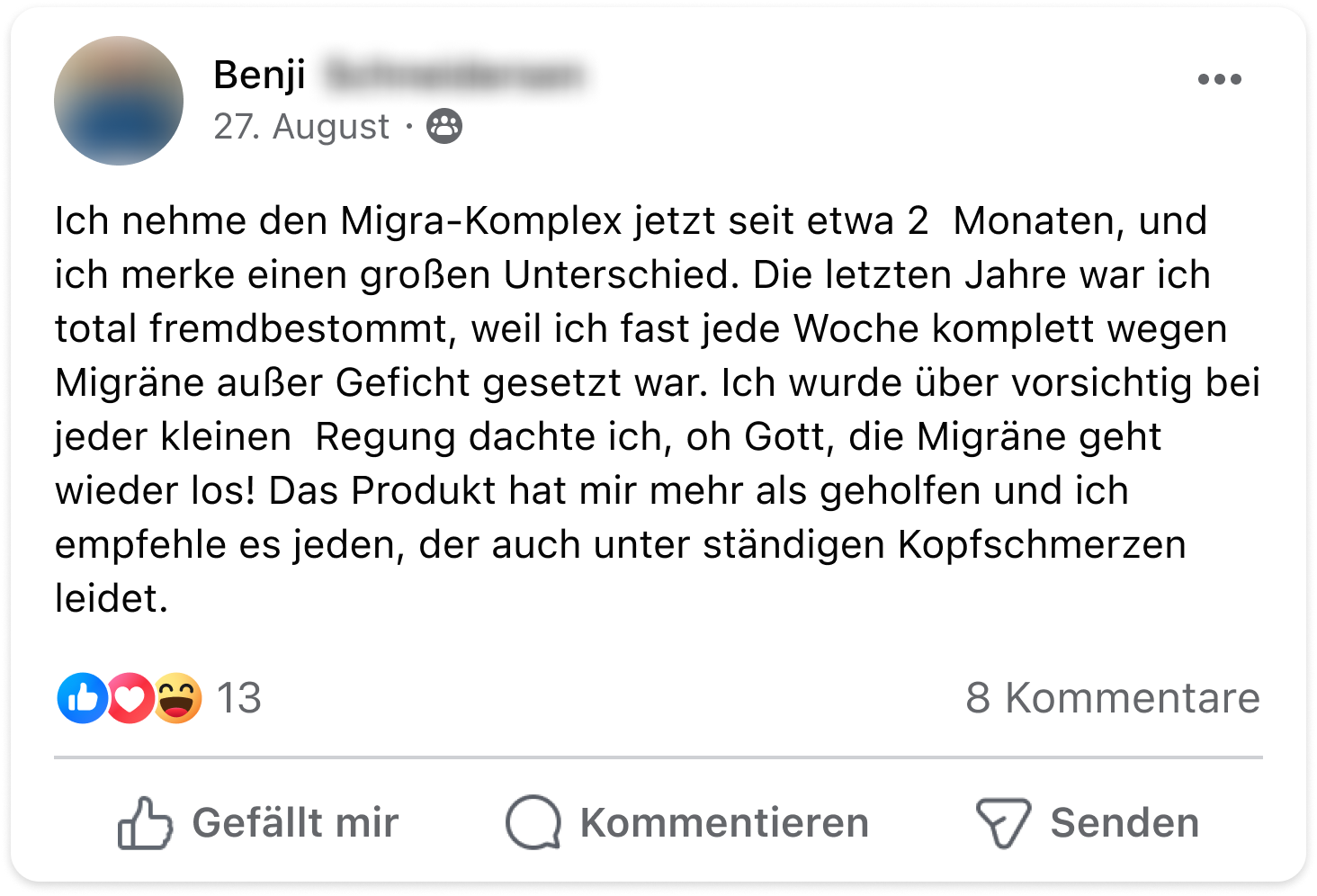Click the word Migra-Komplex in the post
Image resolution: width=1317 pixels, height=896 pixels.
click(481, 221)
